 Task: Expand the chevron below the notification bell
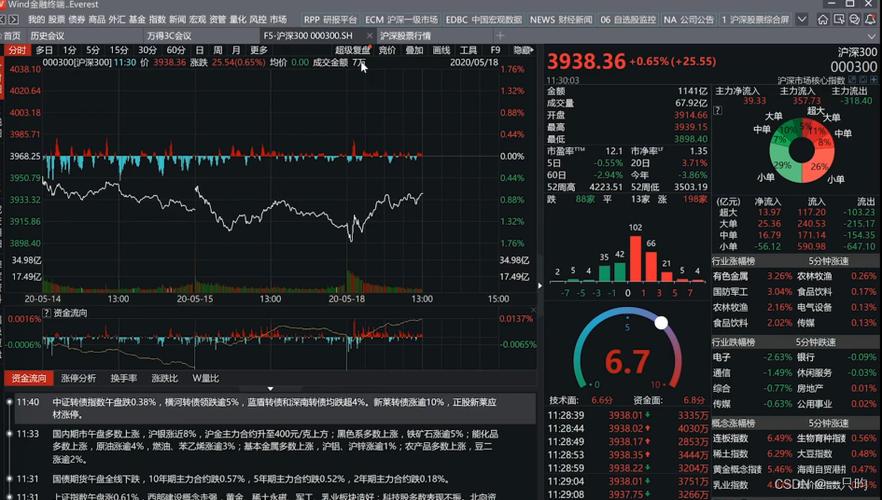pyautogui.click(x=872, y=35)
